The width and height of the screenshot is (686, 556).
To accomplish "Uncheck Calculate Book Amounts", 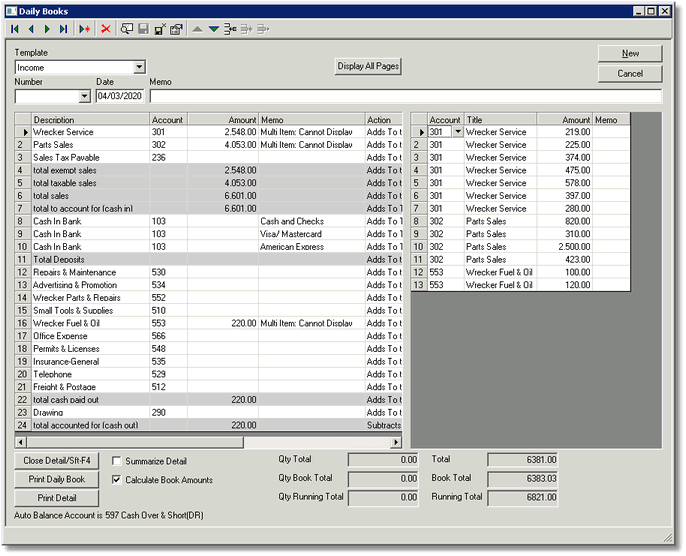I will (116, 480).
